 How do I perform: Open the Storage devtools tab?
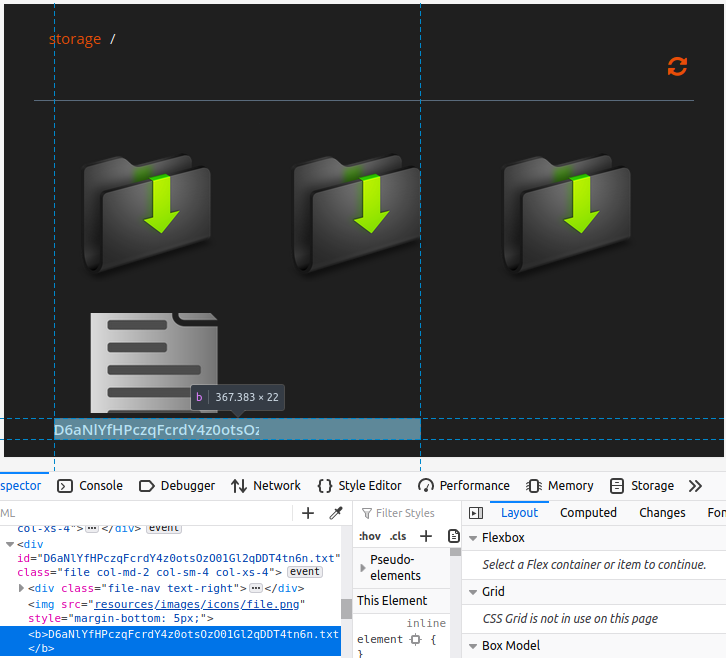point(642,486)
